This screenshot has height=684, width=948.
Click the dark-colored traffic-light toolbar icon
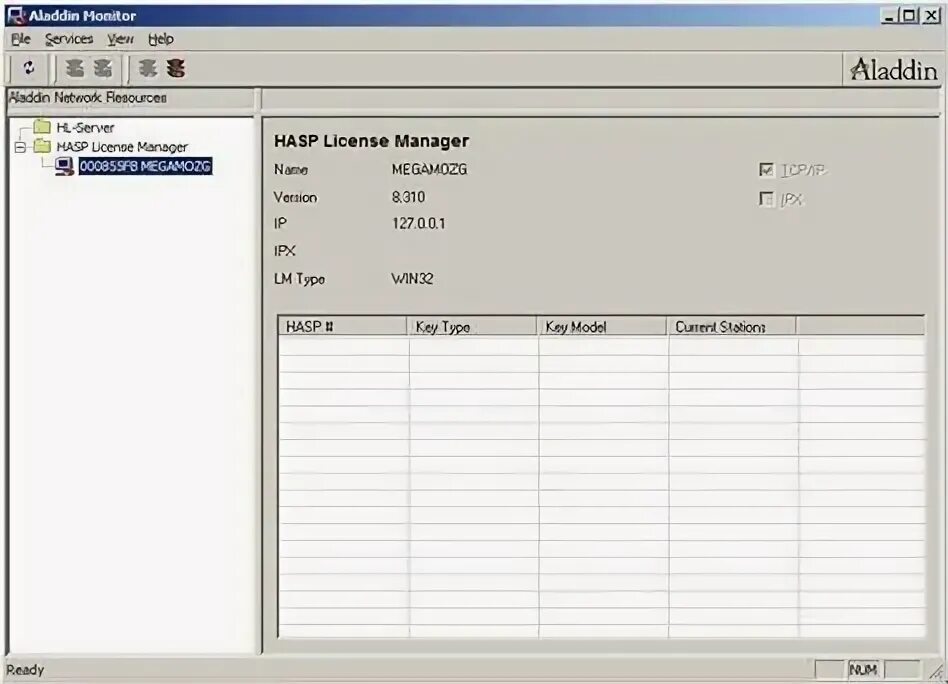(x=175, y=68)
